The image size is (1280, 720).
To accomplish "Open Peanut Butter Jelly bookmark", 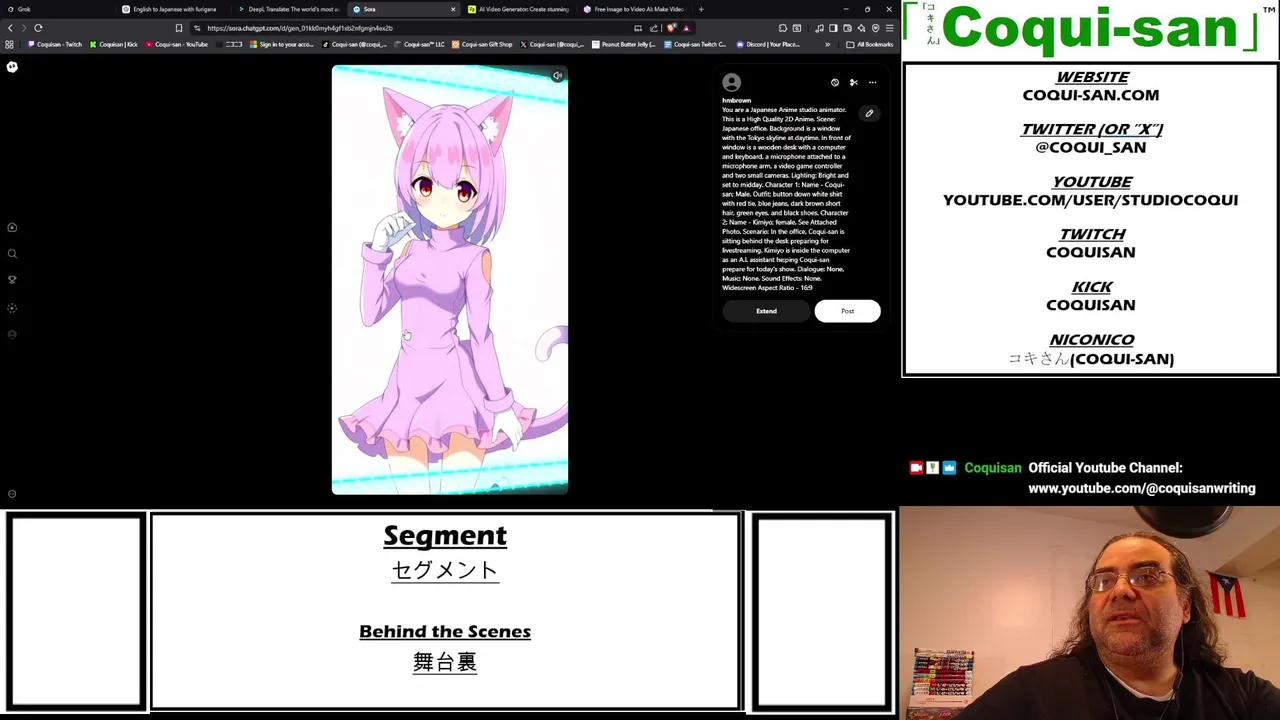I will [x=625, y=44].
